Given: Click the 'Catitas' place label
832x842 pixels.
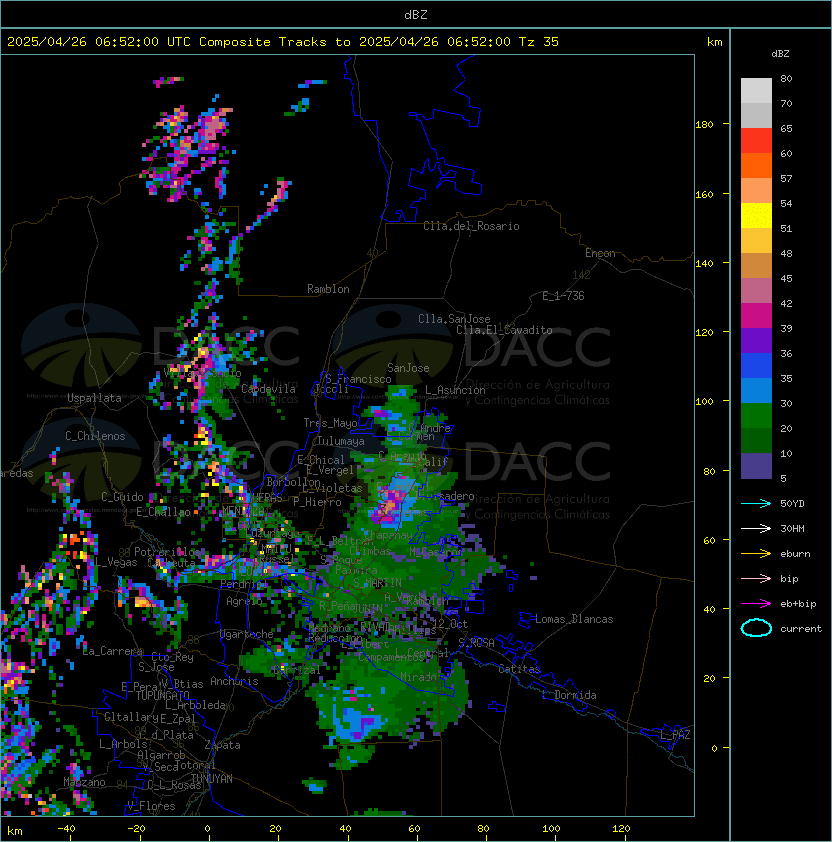Looking at the screenshot, I should point(519,669).
